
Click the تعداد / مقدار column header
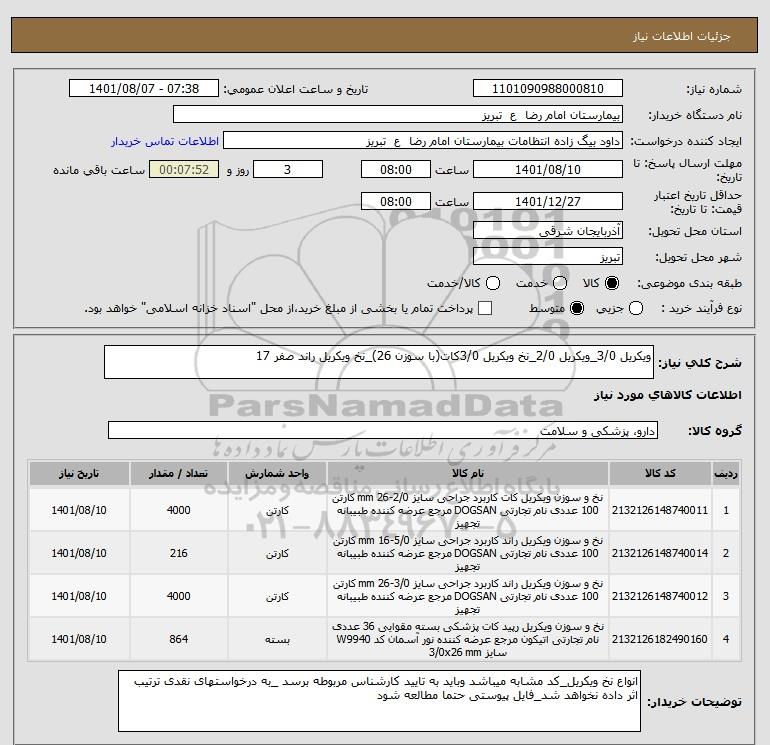coord(178,473)
